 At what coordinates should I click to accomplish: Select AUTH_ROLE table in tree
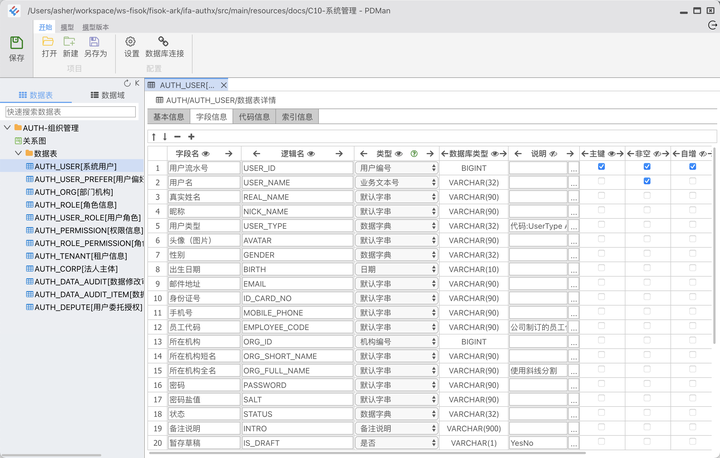pos(71,205)
